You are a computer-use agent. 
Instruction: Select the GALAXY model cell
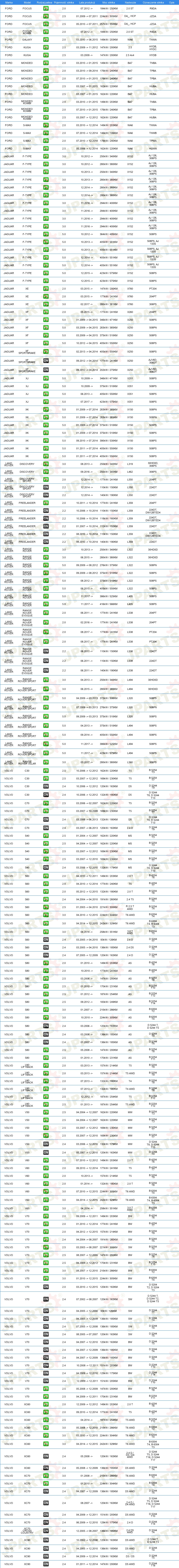click(27, 40)
